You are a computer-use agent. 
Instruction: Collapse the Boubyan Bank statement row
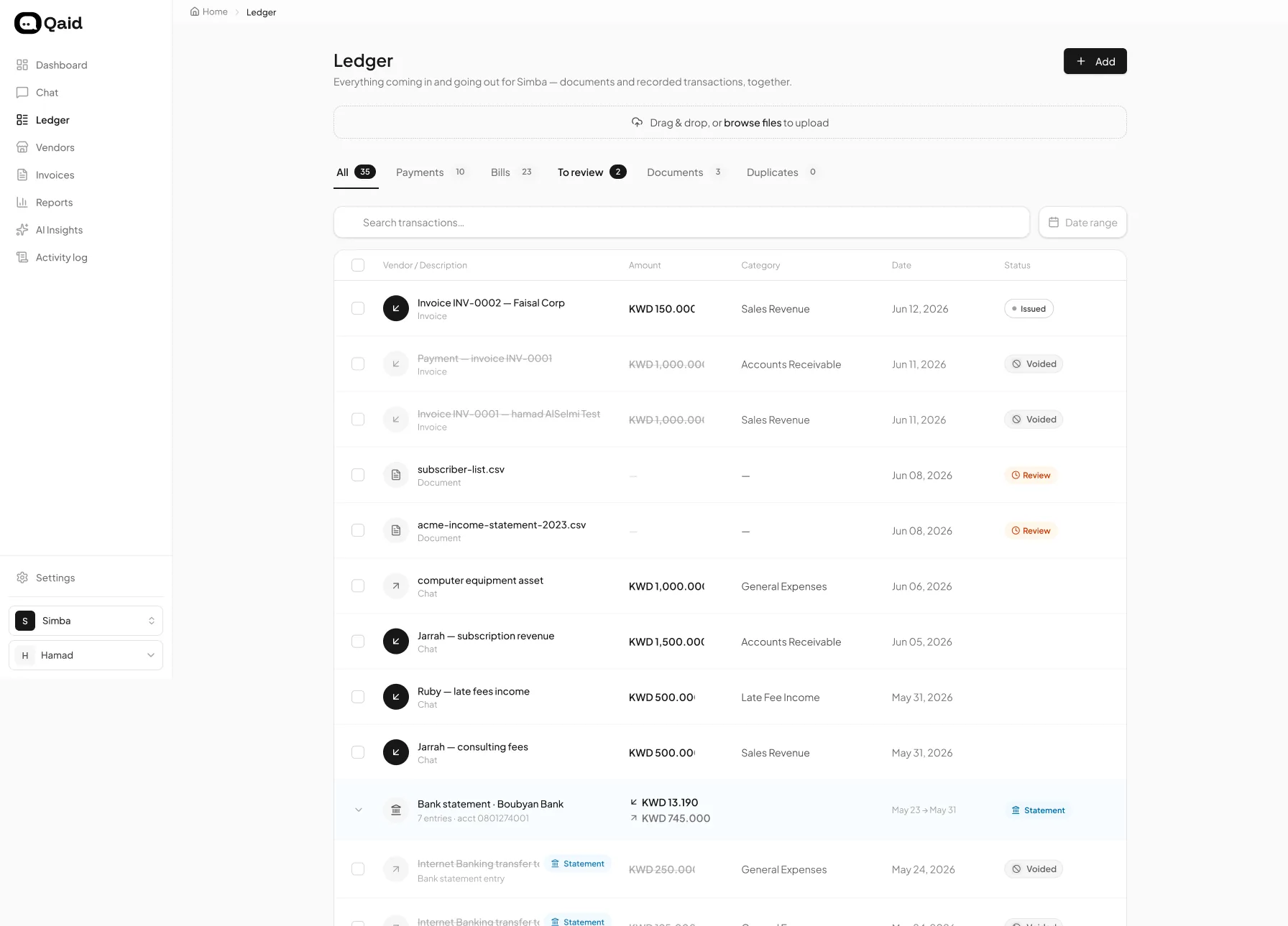point(358,810)
